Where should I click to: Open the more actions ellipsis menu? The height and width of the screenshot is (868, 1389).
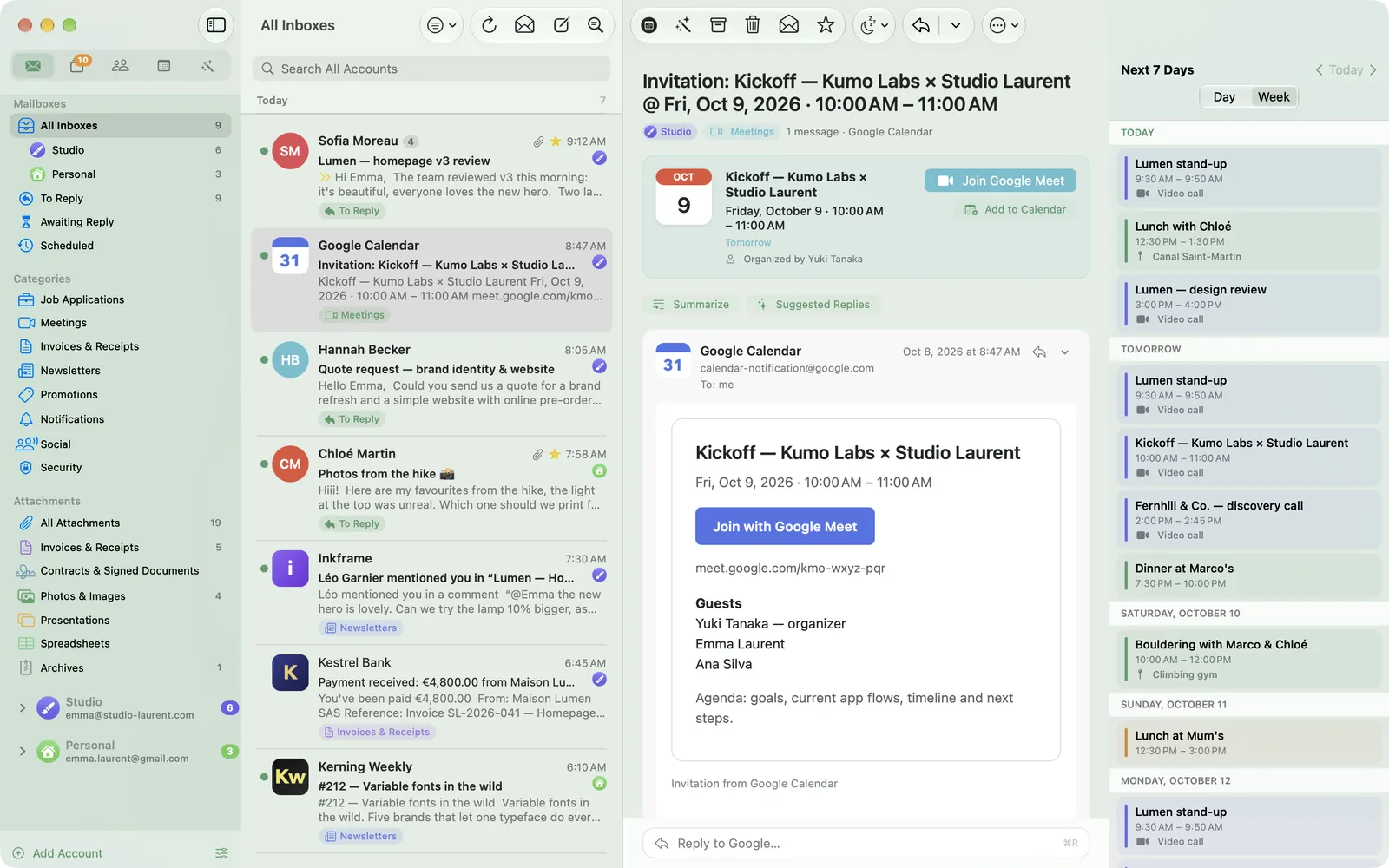pos(1004,25)
